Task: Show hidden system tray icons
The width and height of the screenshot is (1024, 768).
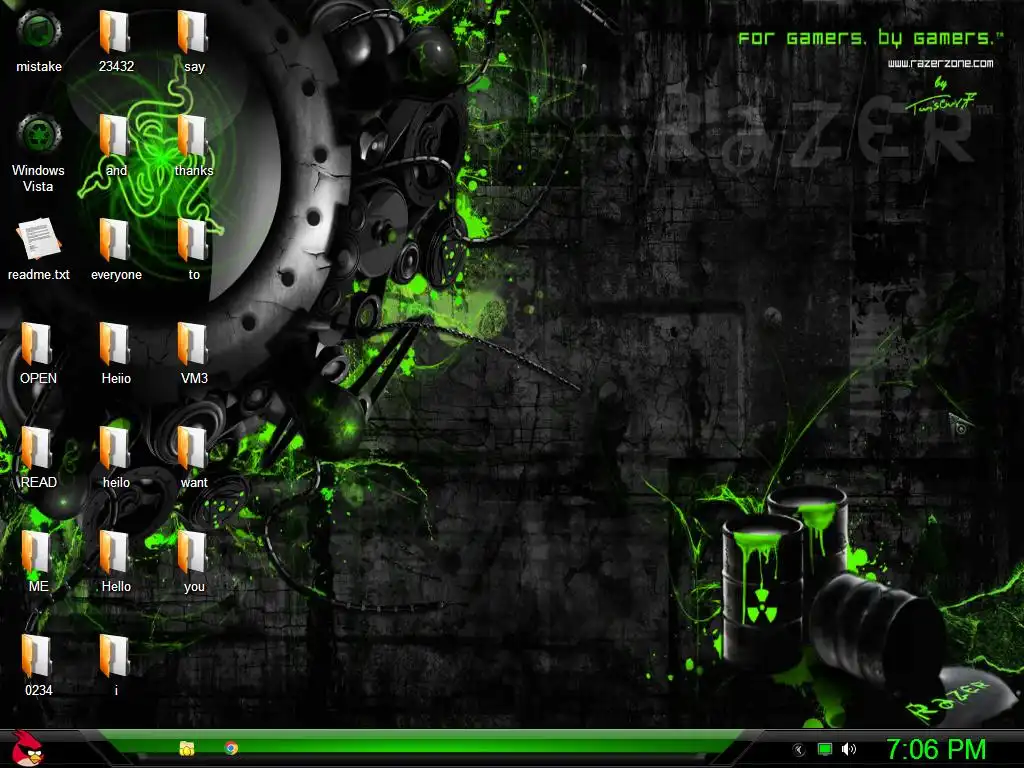Action: [x=798, y=750]
